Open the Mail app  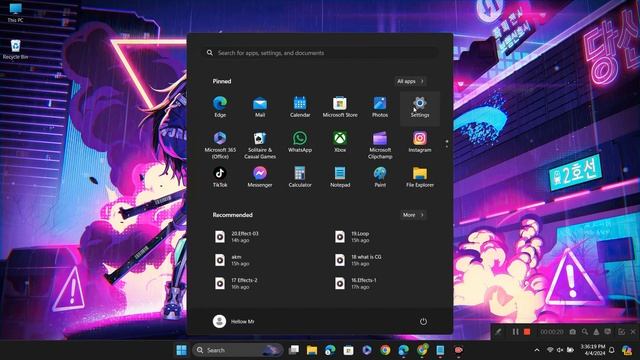[x=260, y=107]
